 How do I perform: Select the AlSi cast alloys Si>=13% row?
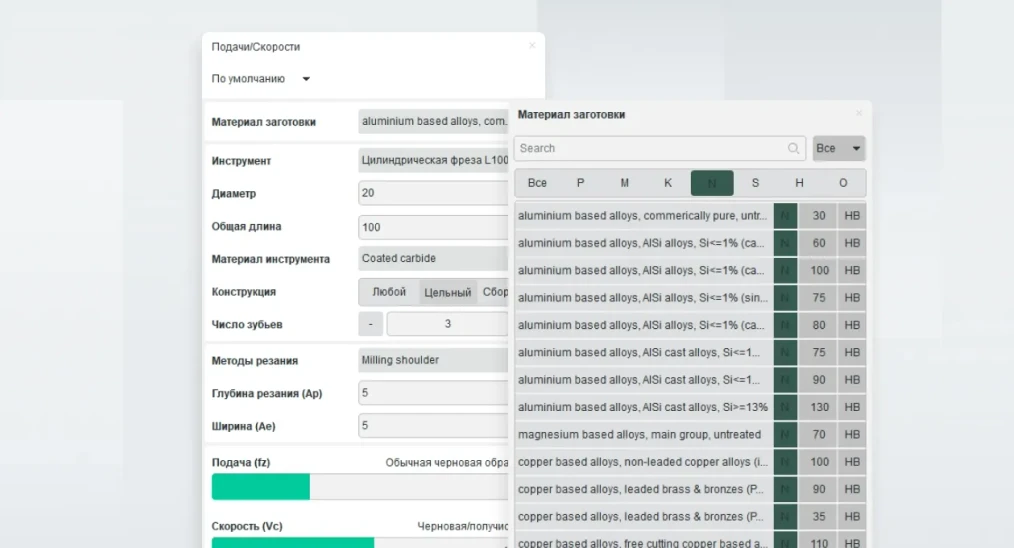pos(643,408)
